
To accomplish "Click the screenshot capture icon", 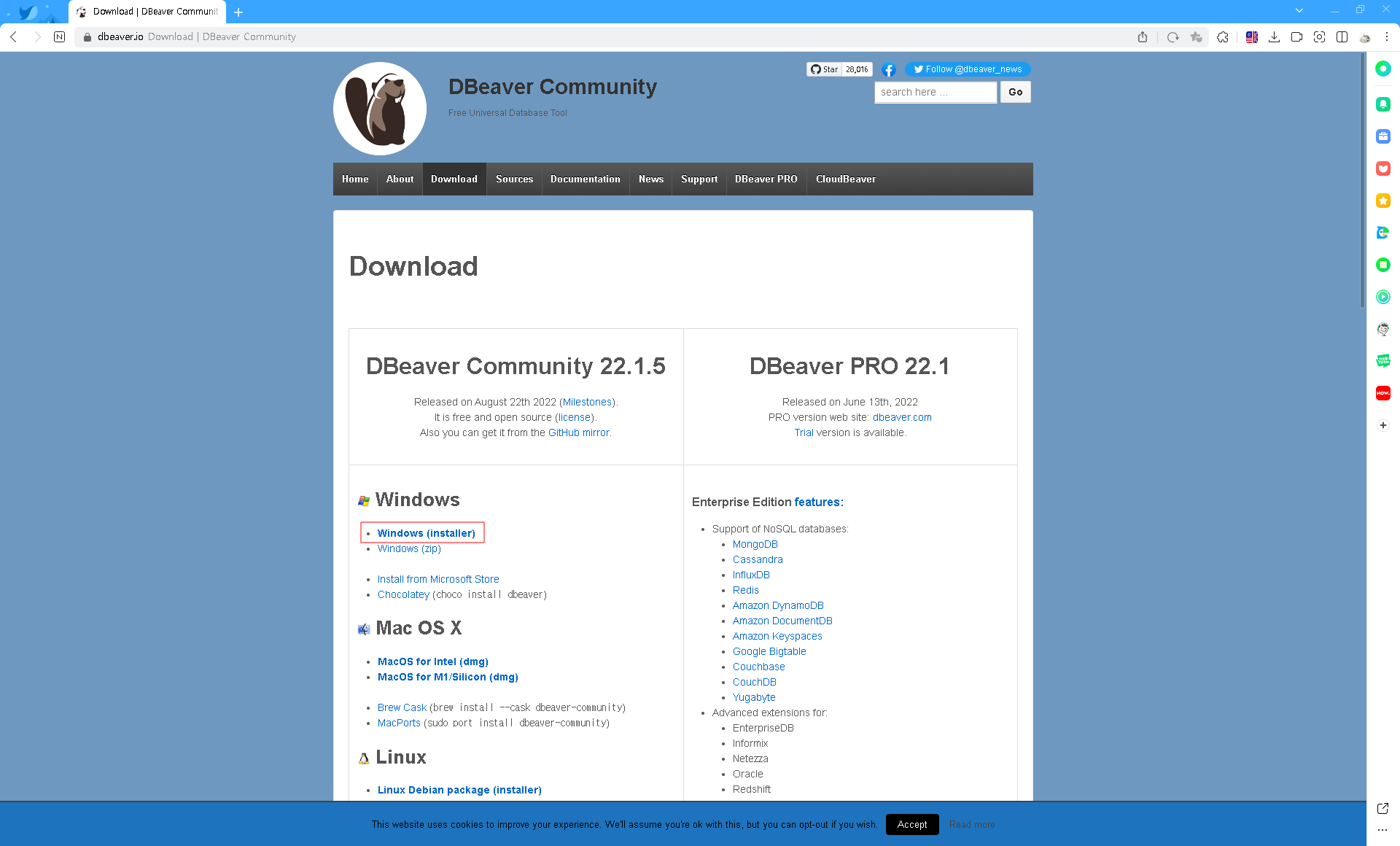I will (1319, 37).
